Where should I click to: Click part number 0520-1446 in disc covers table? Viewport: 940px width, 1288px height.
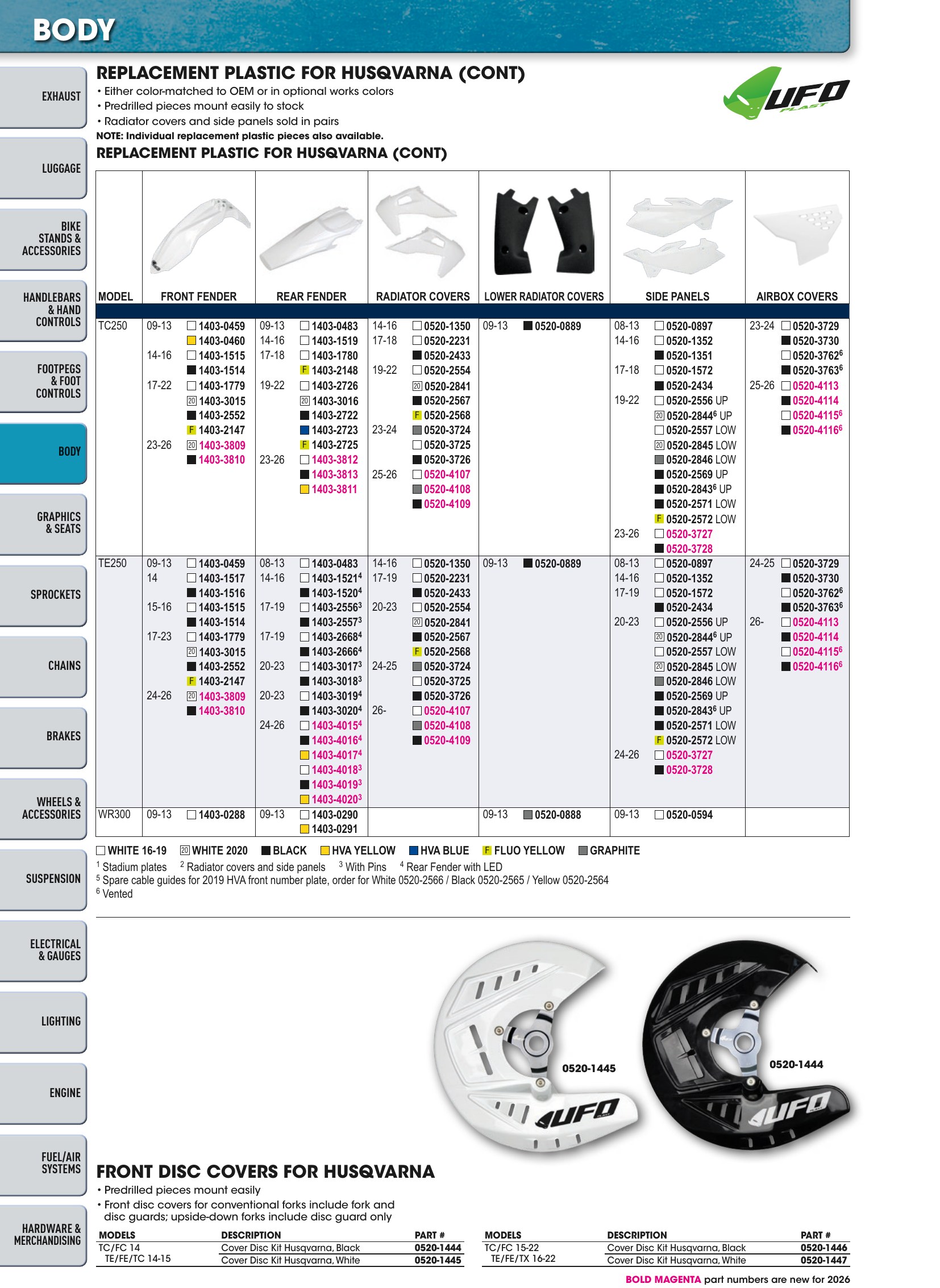825,1248
